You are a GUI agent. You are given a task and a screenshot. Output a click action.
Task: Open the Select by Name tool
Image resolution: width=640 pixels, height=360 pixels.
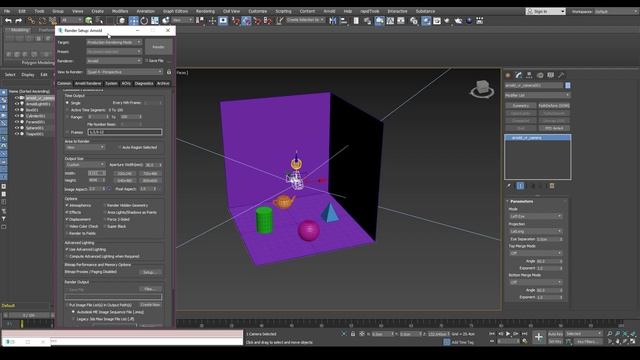(99, 20)
